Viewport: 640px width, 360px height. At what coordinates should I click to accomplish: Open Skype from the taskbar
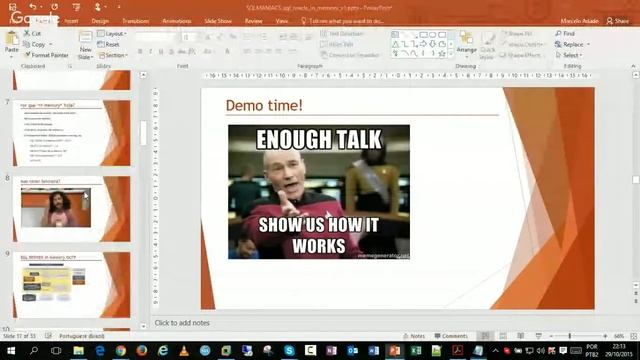tap(289, 351)
